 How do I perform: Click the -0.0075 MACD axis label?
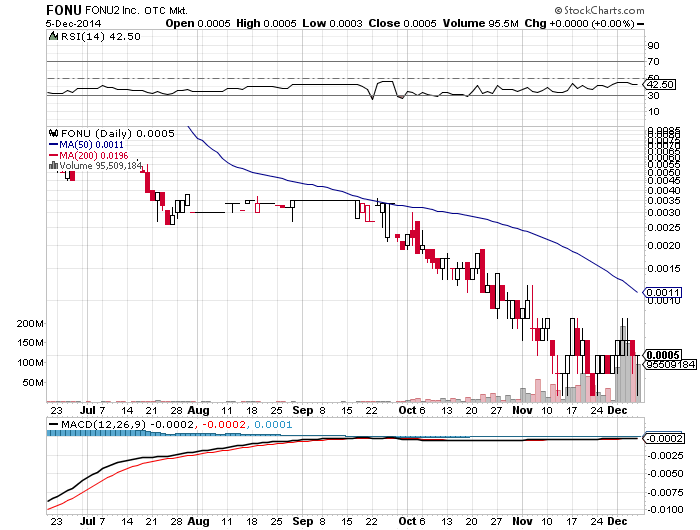coord(665,492)
